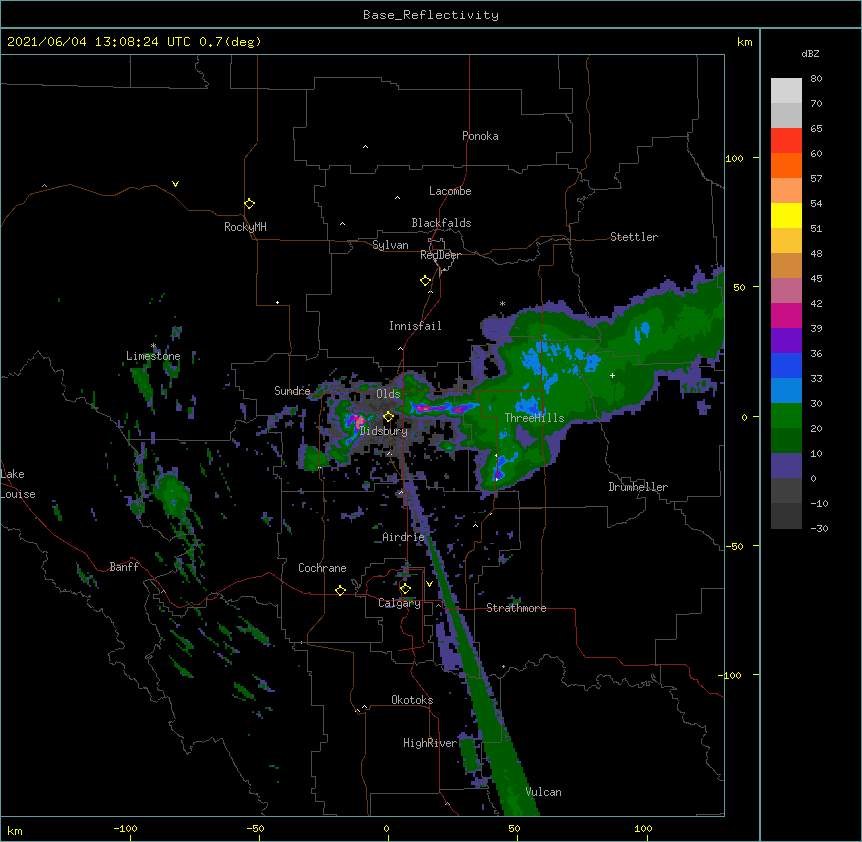Click the HighRiver label

tap(430, 743)
